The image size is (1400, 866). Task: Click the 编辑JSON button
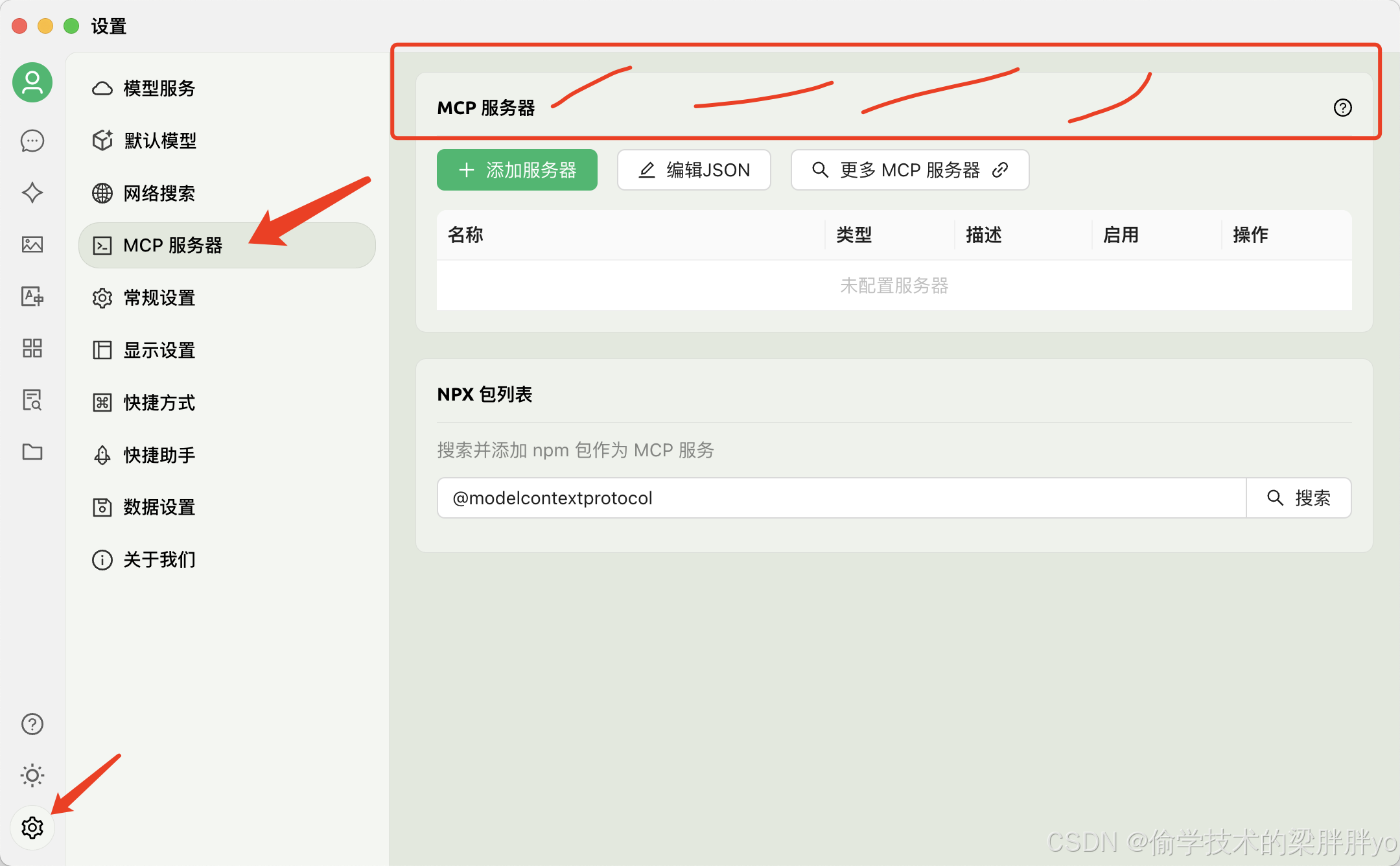(x=694, y=170)
